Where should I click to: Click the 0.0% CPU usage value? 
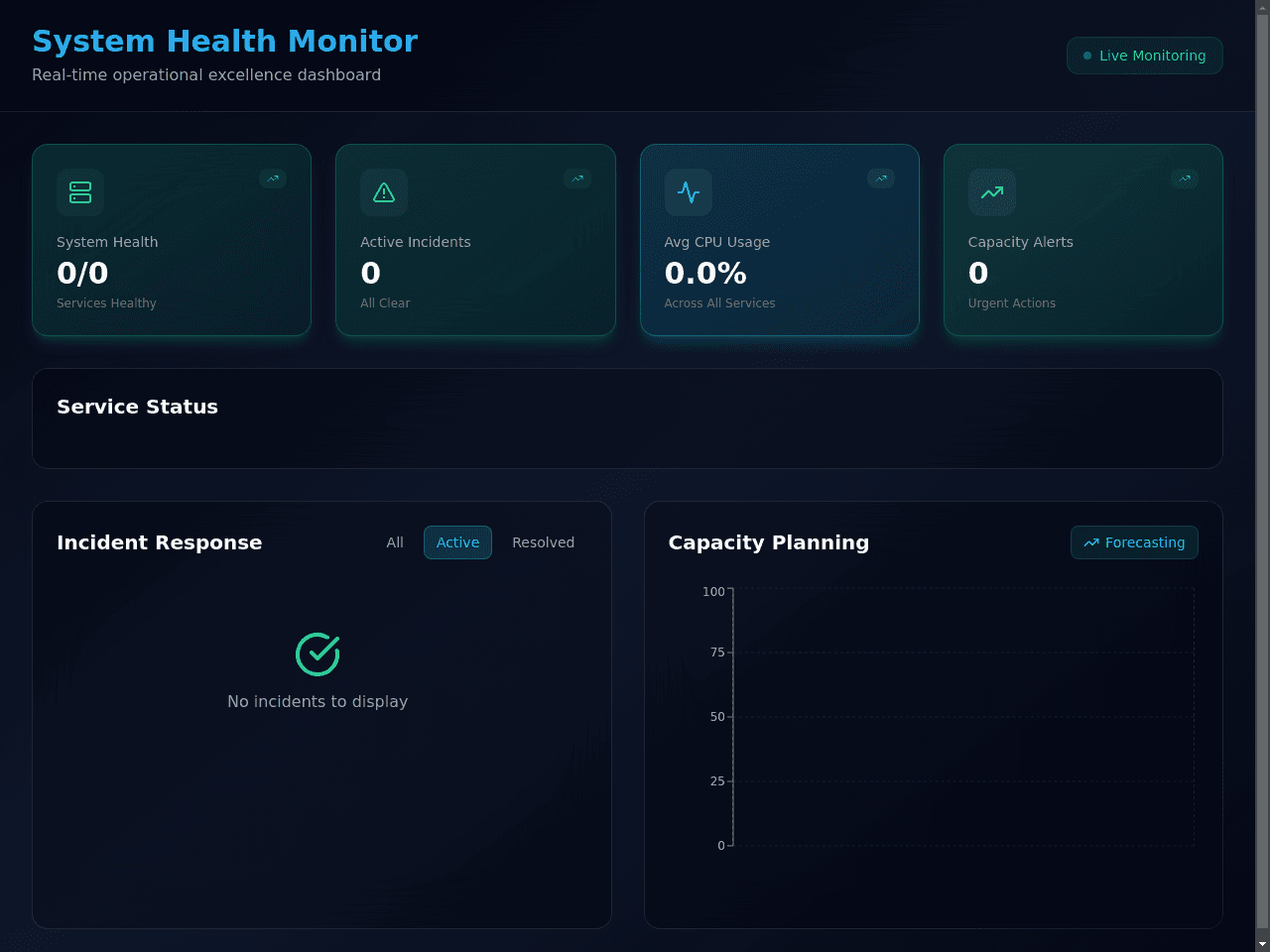click(x=705, y=273)
